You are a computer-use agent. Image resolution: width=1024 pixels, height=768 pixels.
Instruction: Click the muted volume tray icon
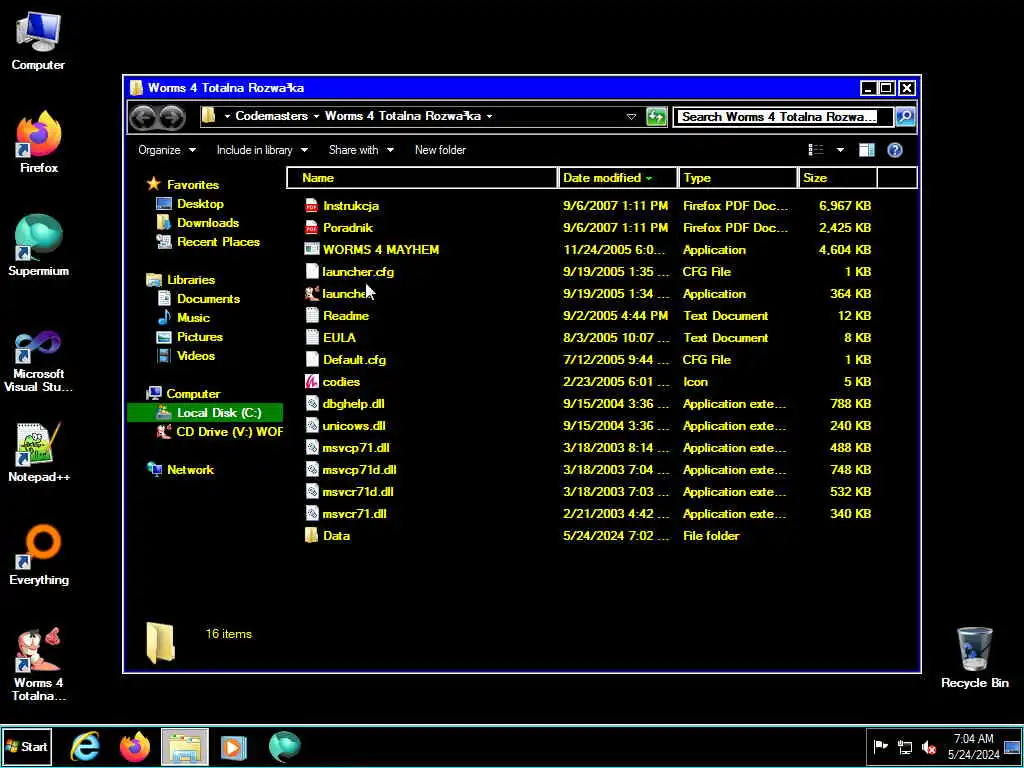[x=929, y=747]
